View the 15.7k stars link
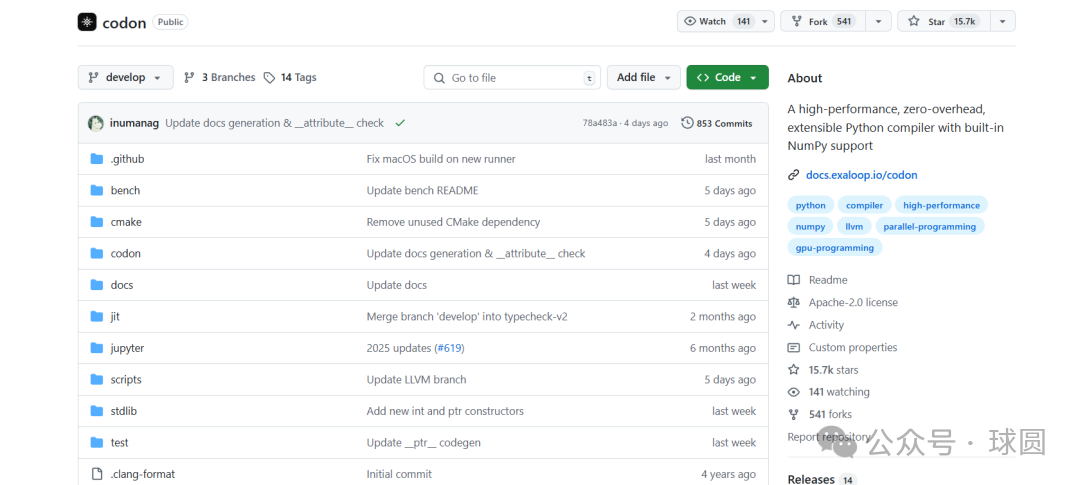 pyautogui.click(x=823, y=370)
